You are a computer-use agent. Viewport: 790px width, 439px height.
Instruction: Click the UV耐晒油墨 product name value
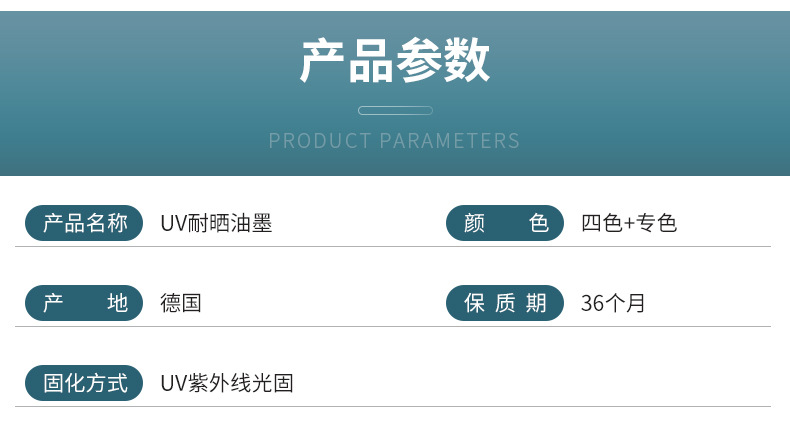216,223
